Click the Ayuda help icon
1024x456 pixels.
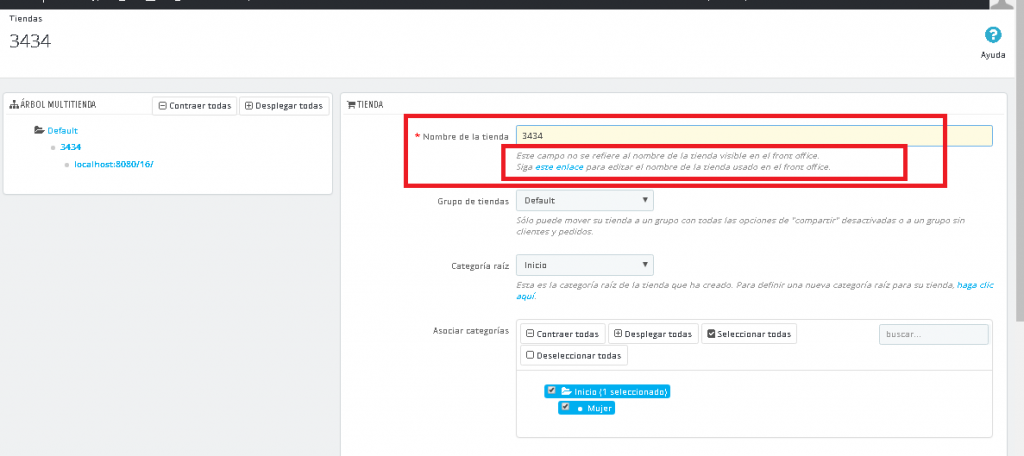pyautogui.click(x=993, y=35)
